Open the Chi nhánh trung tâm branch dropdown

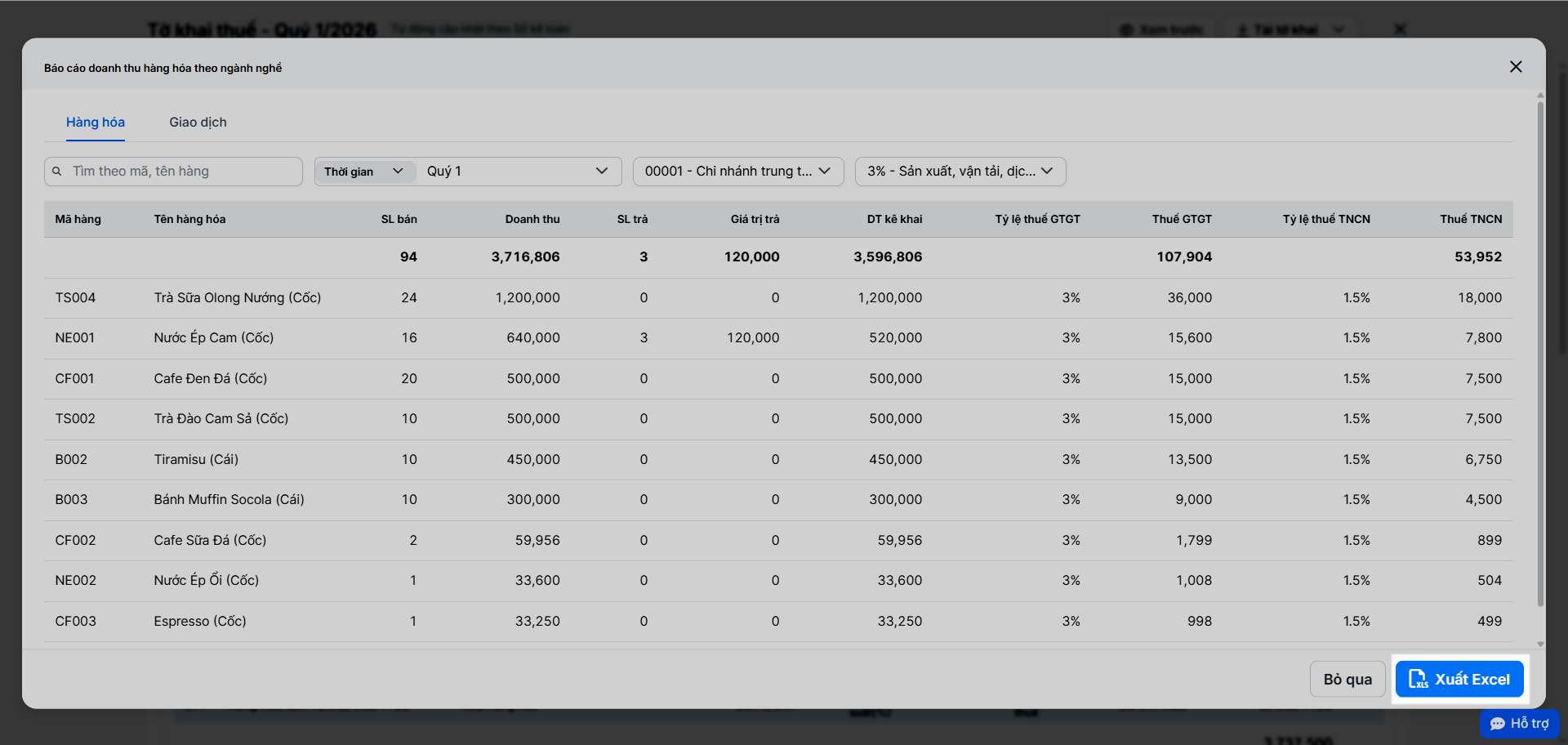pyautogui.click(x=738, y=172)
